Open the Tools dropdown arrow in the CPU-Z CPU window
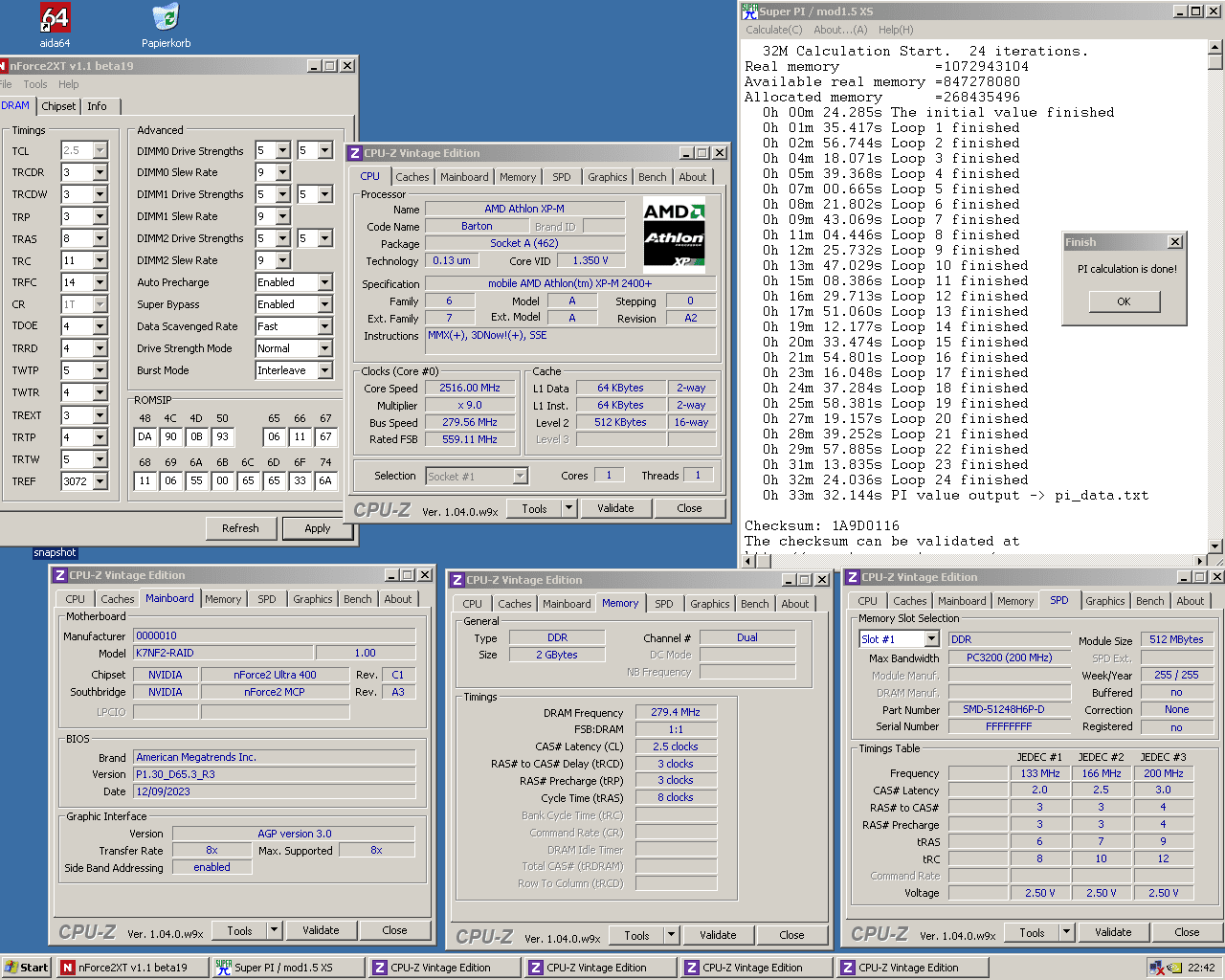Screen dimensions: 1225x980 [568, 509]
